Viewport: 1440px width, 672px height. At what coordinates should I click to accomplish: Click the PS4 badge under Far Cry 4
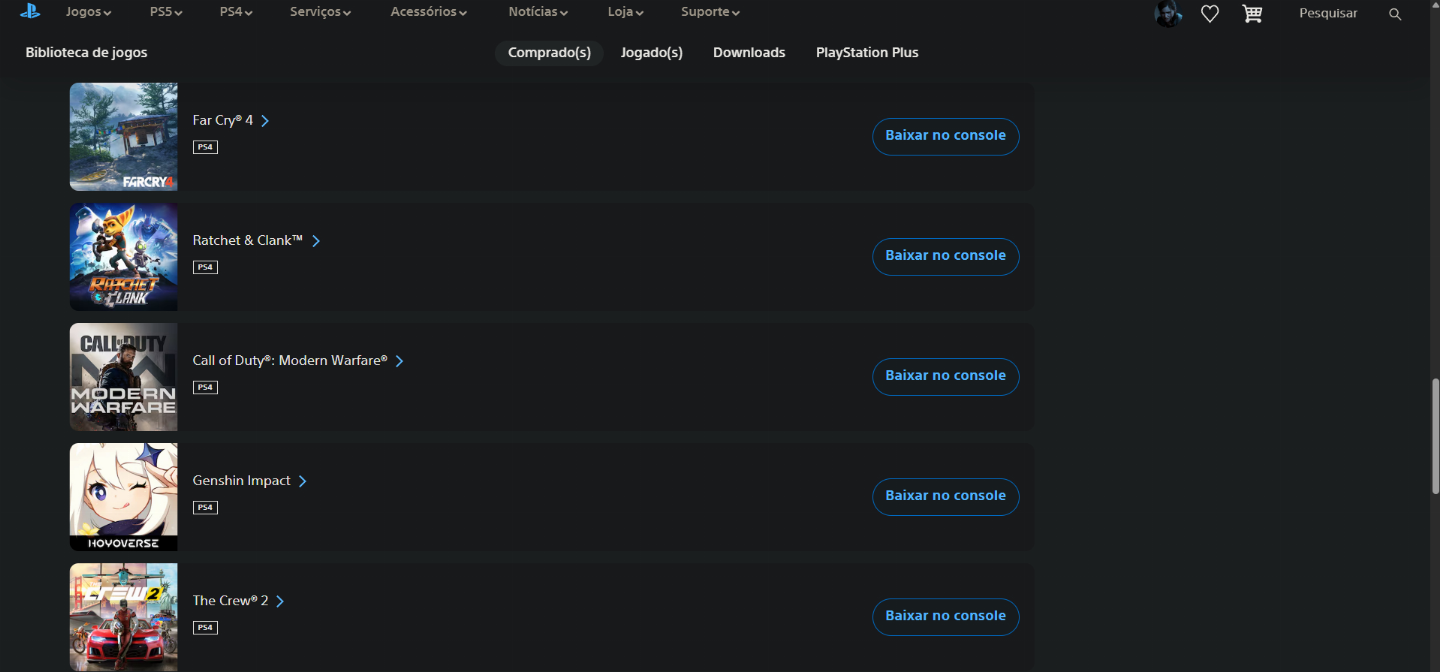[x=205, y=147]
